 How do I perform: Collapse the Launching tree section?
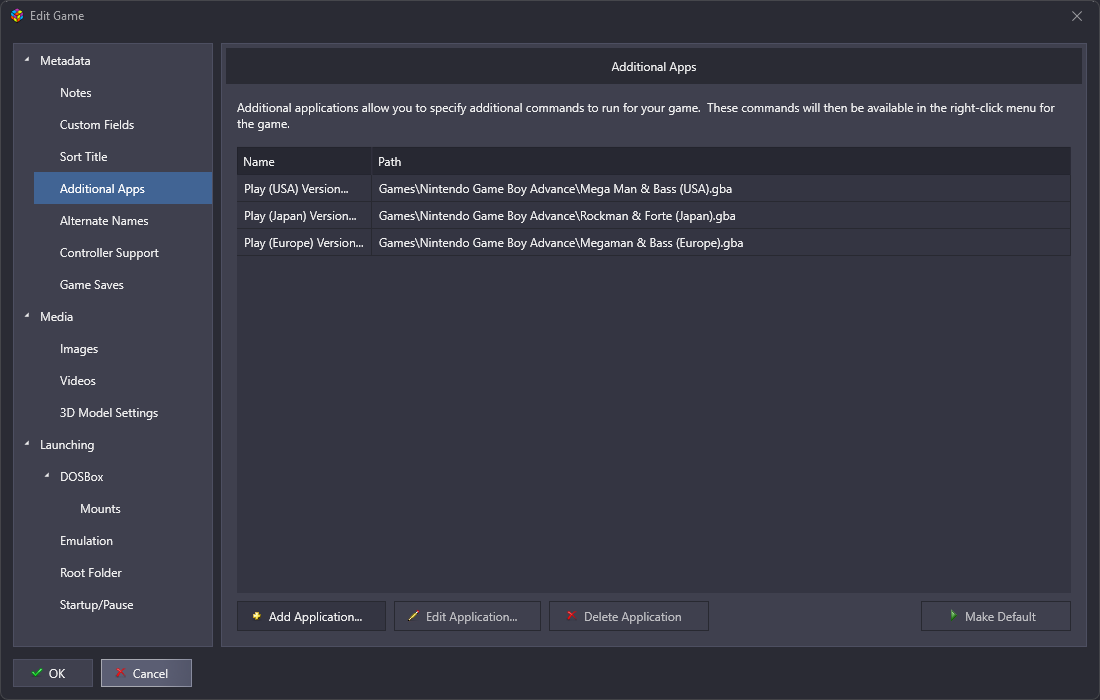coord(27,444)
